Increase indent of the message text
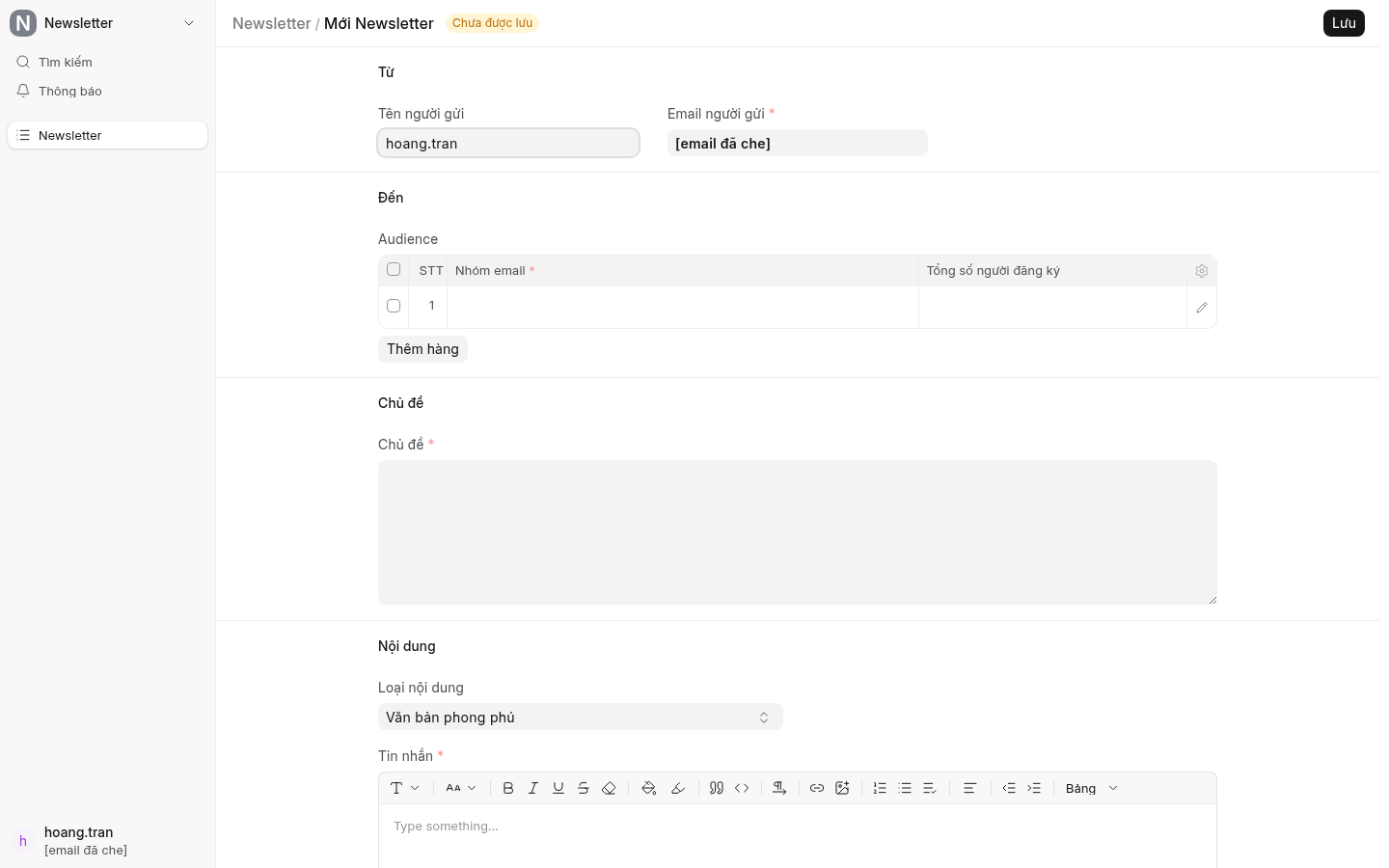 tap(1034, 788)
